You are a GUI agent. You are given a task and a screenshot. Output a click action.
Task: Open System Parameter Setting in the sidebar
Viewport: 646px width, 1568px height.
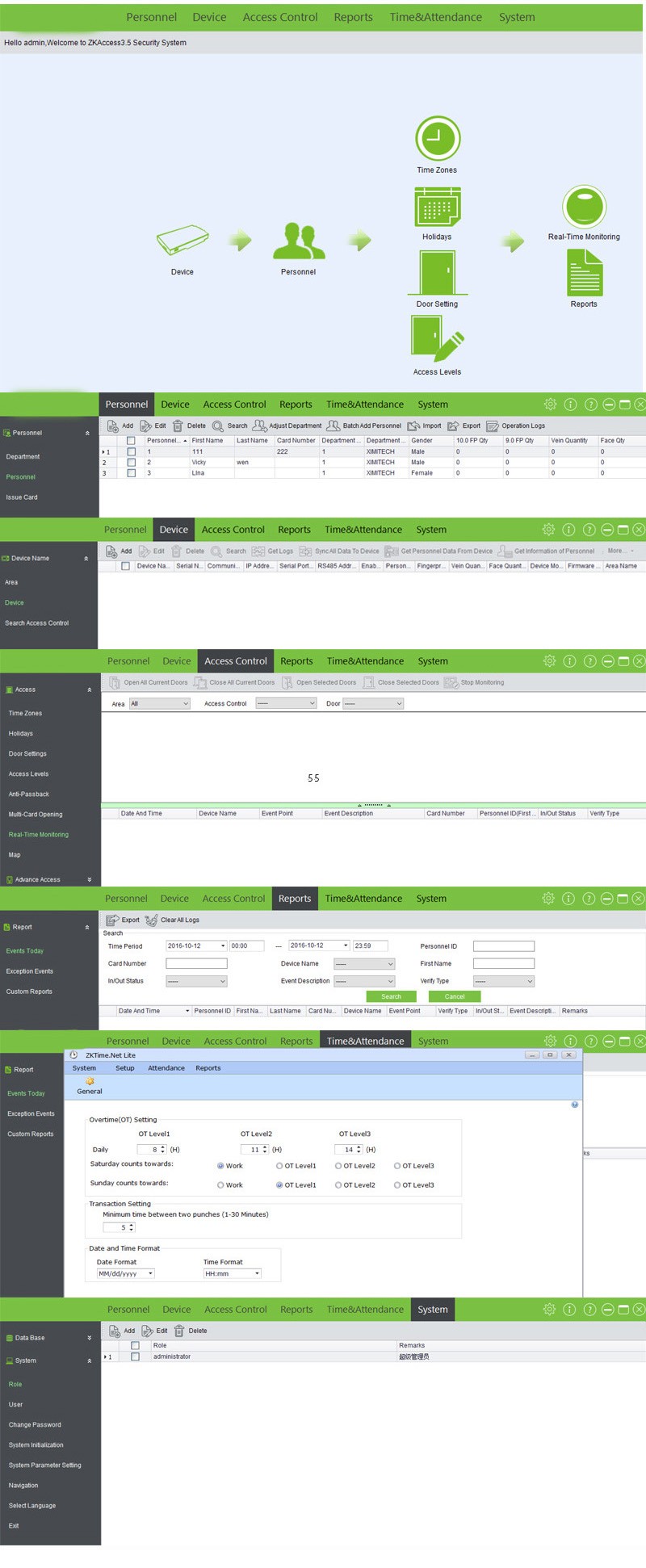45,1465
